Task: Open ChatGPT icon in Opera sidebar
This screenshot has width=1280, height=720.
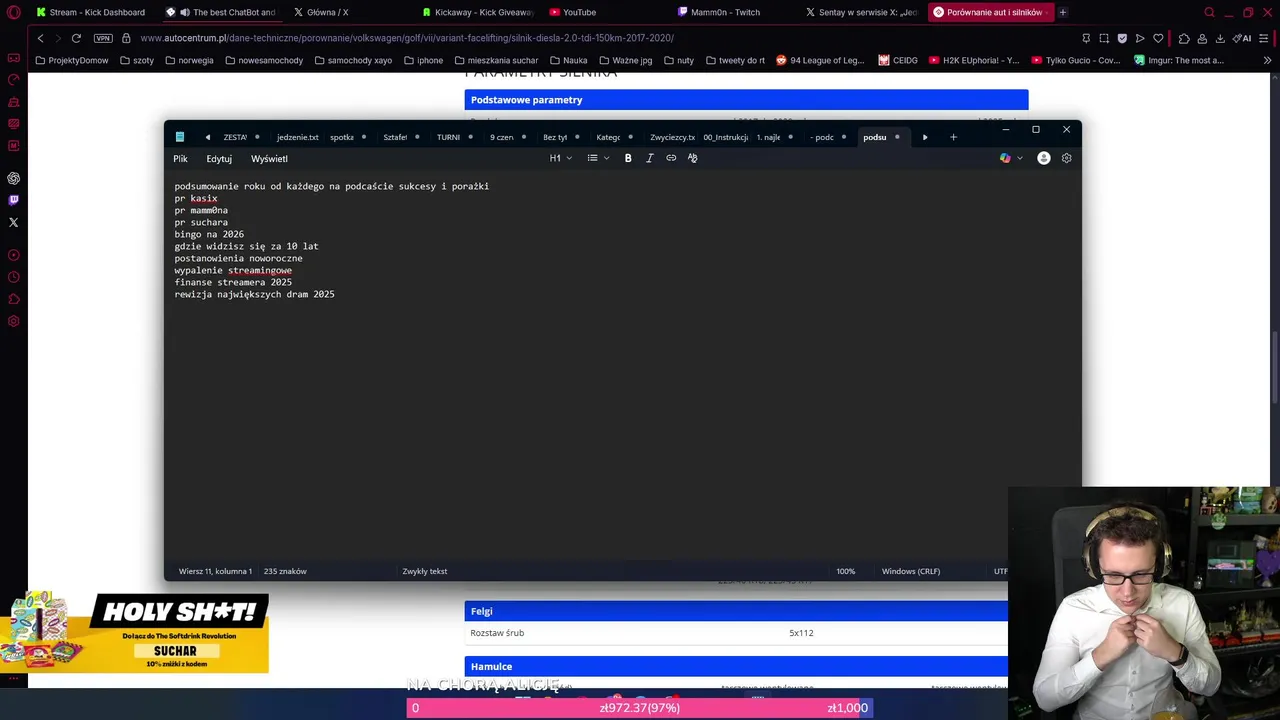Action: [13, 178]
